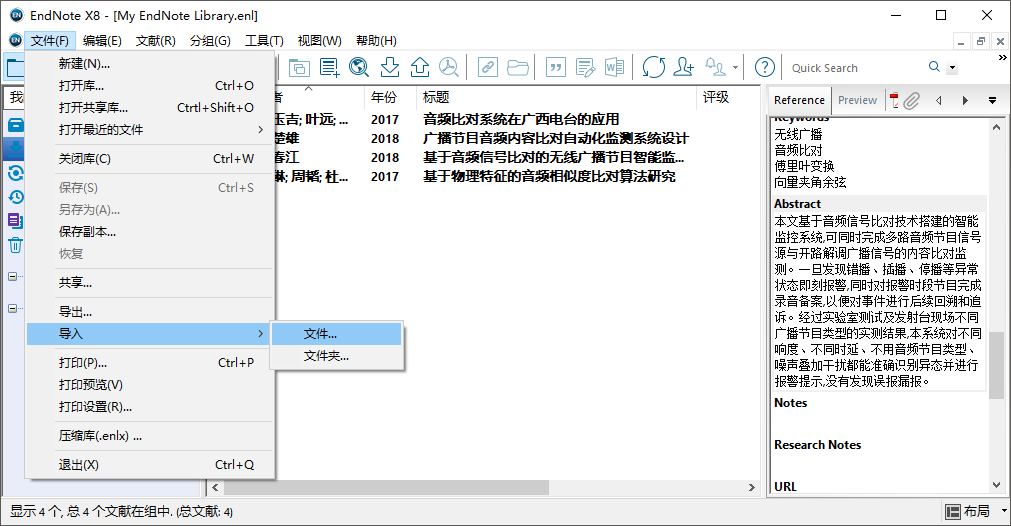
Task: Click the Open File folder toolbar icon
Action: coord(517,67)
